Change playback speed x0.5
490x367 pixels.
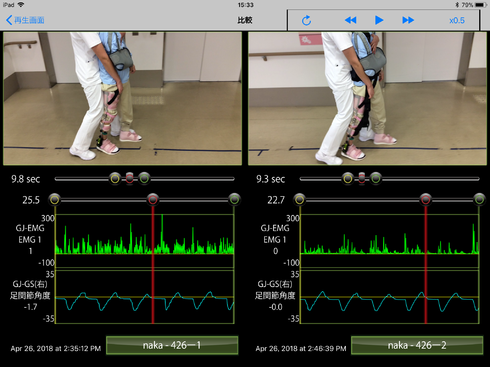point(457,20)
